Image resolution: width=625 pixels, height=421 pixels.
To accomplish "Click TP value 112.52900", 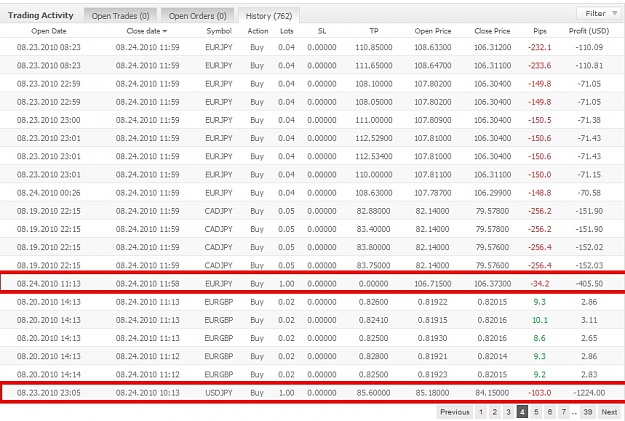I will coord(373,138).
